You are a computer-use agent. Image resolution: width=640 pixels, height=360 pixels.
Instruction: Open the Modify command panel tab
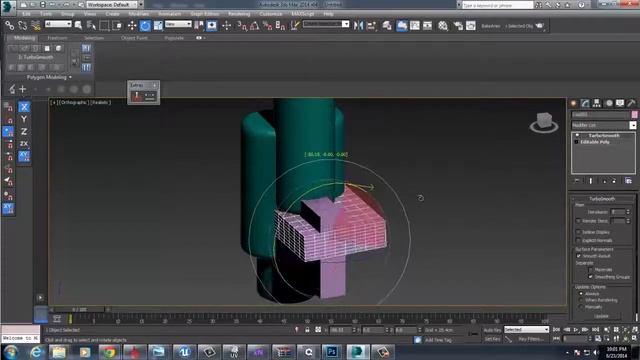coord(585,103)
